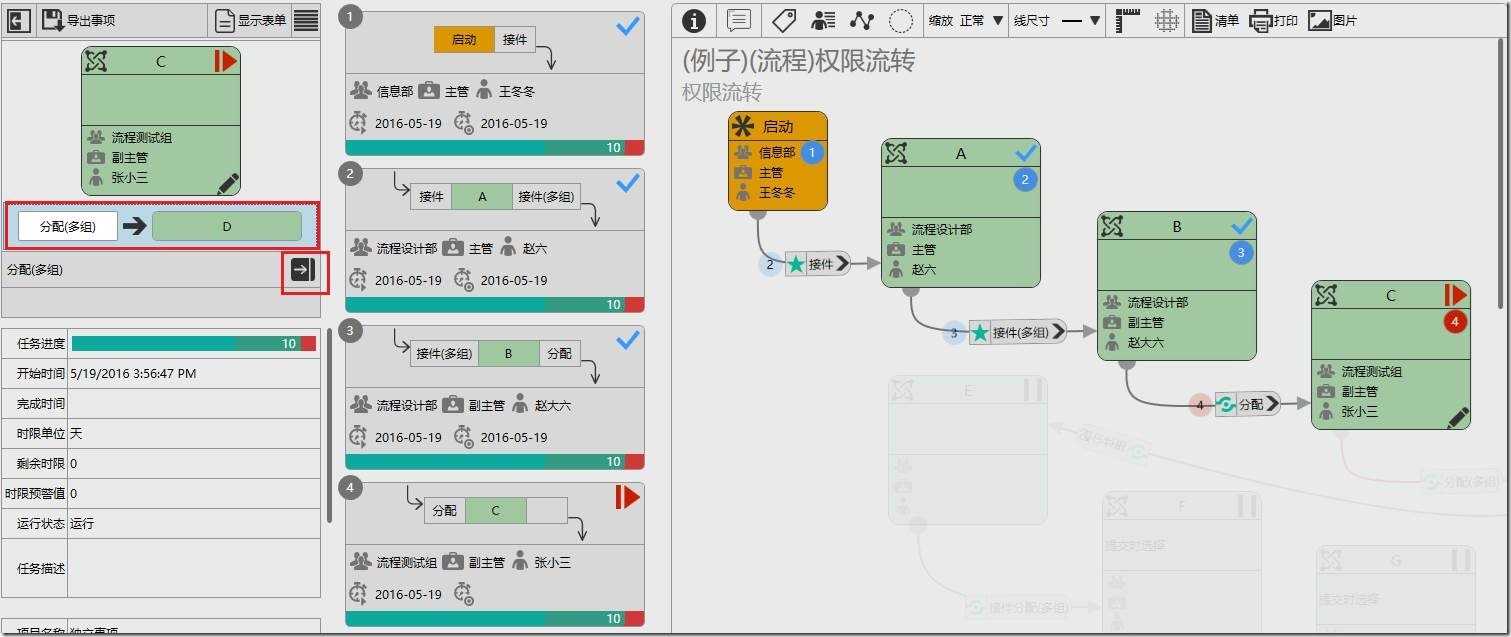Click the 打印 print button
This screenshot has height=637, width=1511.
click(1274, 20)
